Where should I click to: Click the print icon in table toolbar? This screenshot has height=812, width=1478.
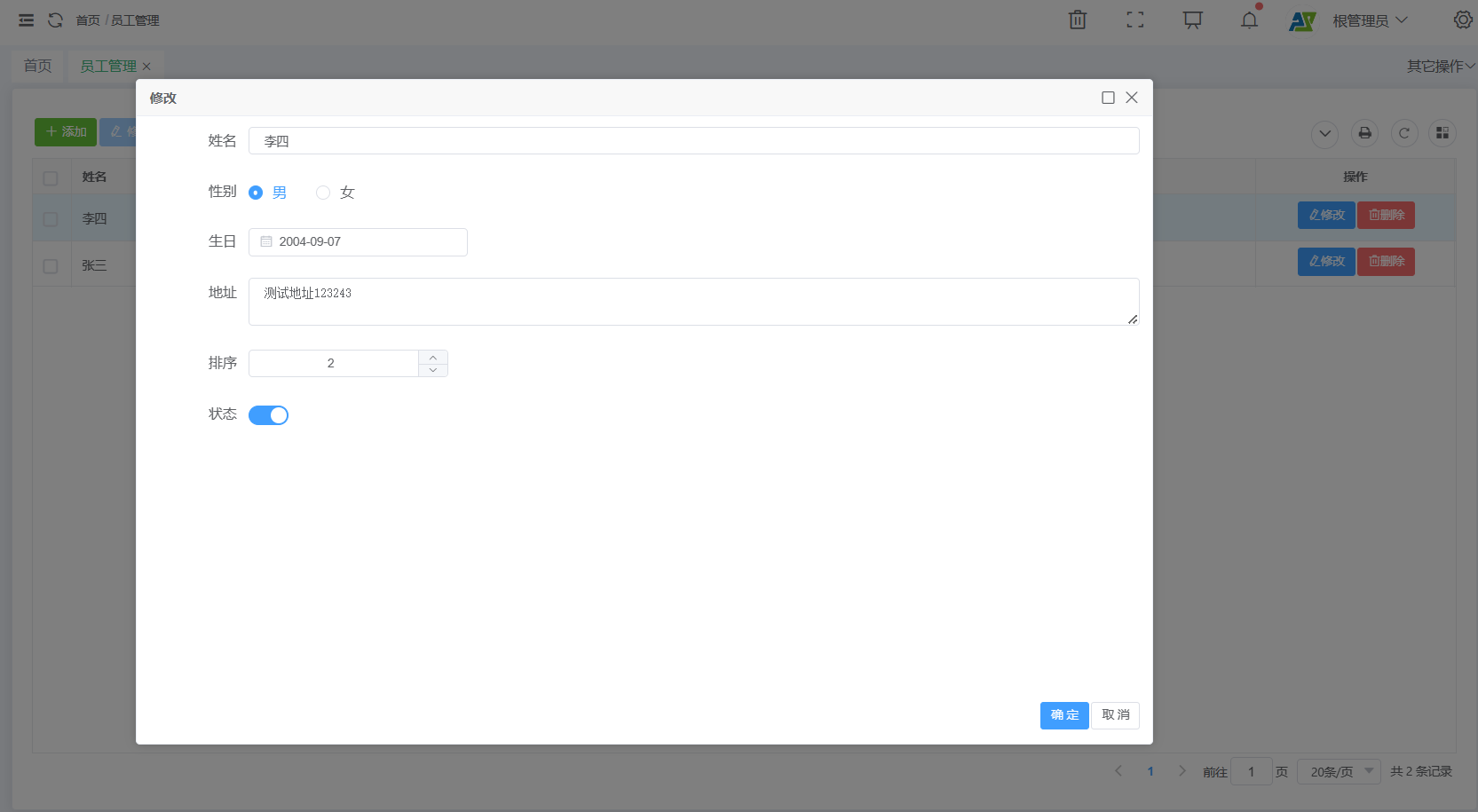1364,133
